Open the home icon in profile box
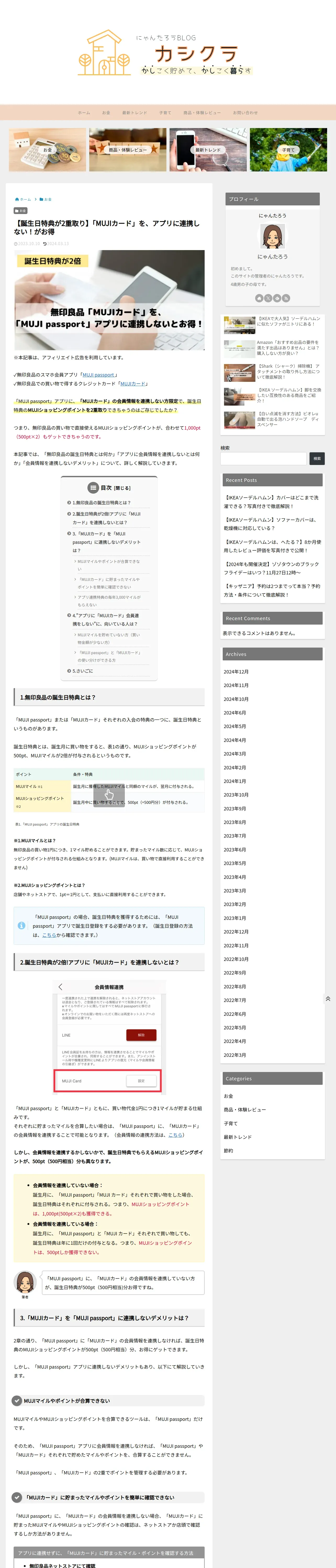 click(x=259, y=298)
